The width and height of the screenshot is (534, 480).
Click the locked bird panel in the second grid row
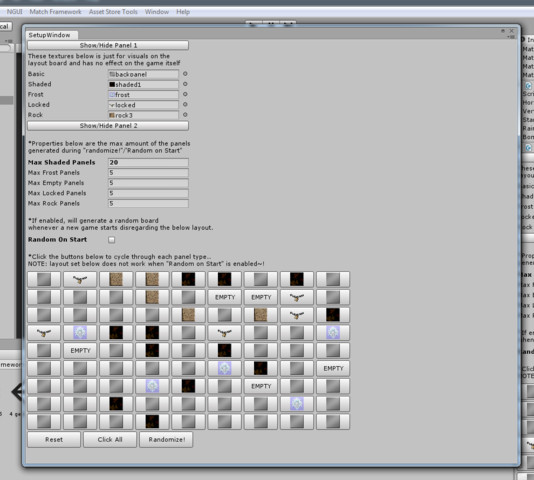[x=297, y=297]
